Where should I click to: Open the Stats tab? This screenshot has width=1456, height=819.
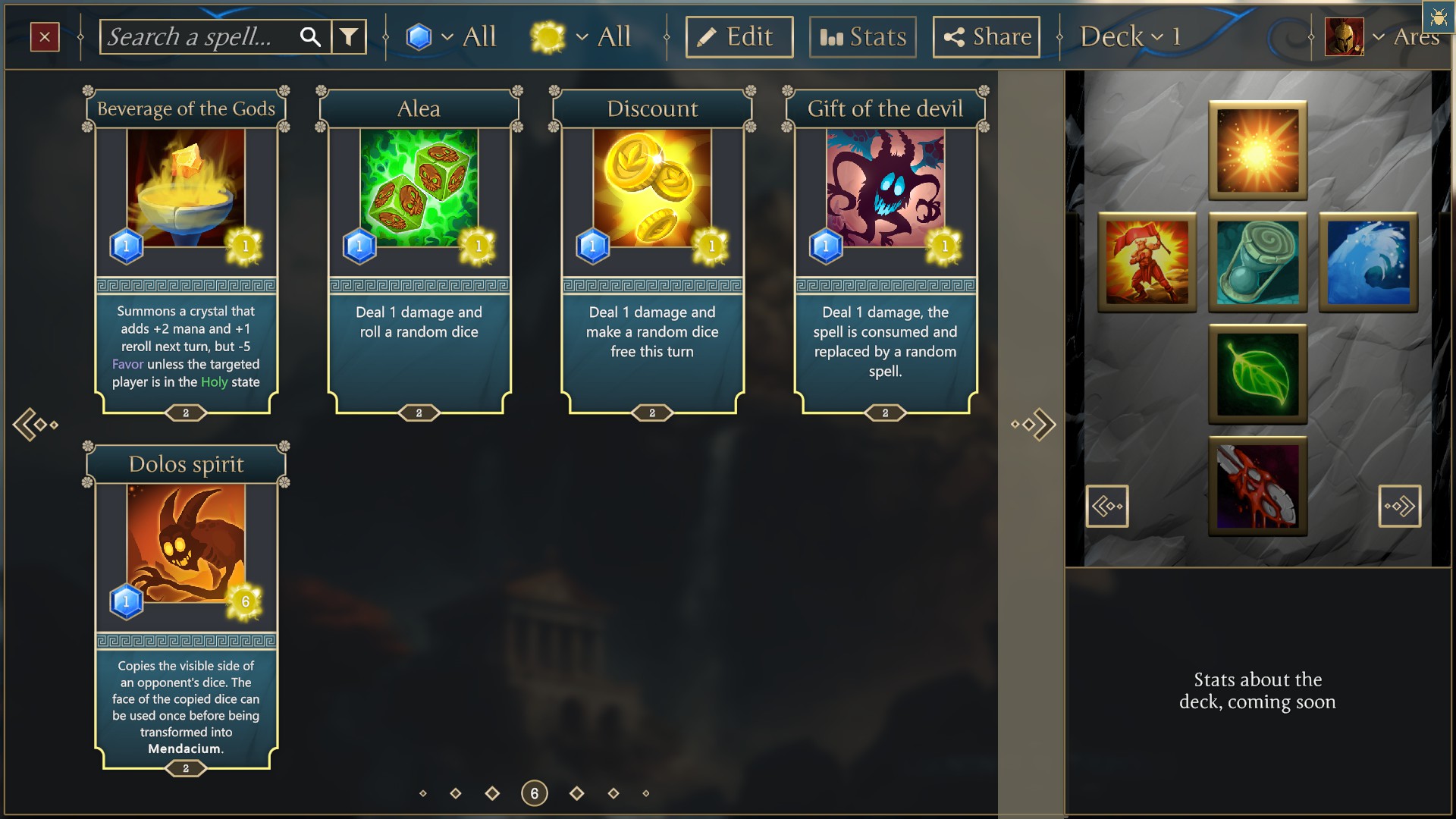tap(863, 36)
